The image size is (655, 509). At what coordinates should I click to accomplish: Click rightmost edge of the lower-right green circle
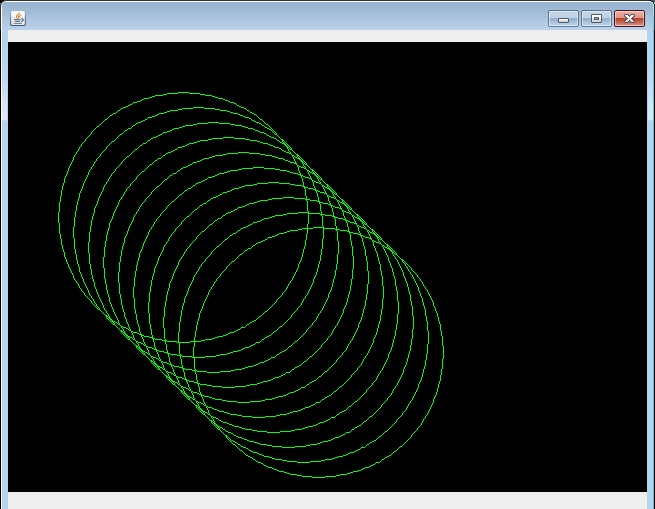(442, 354)
